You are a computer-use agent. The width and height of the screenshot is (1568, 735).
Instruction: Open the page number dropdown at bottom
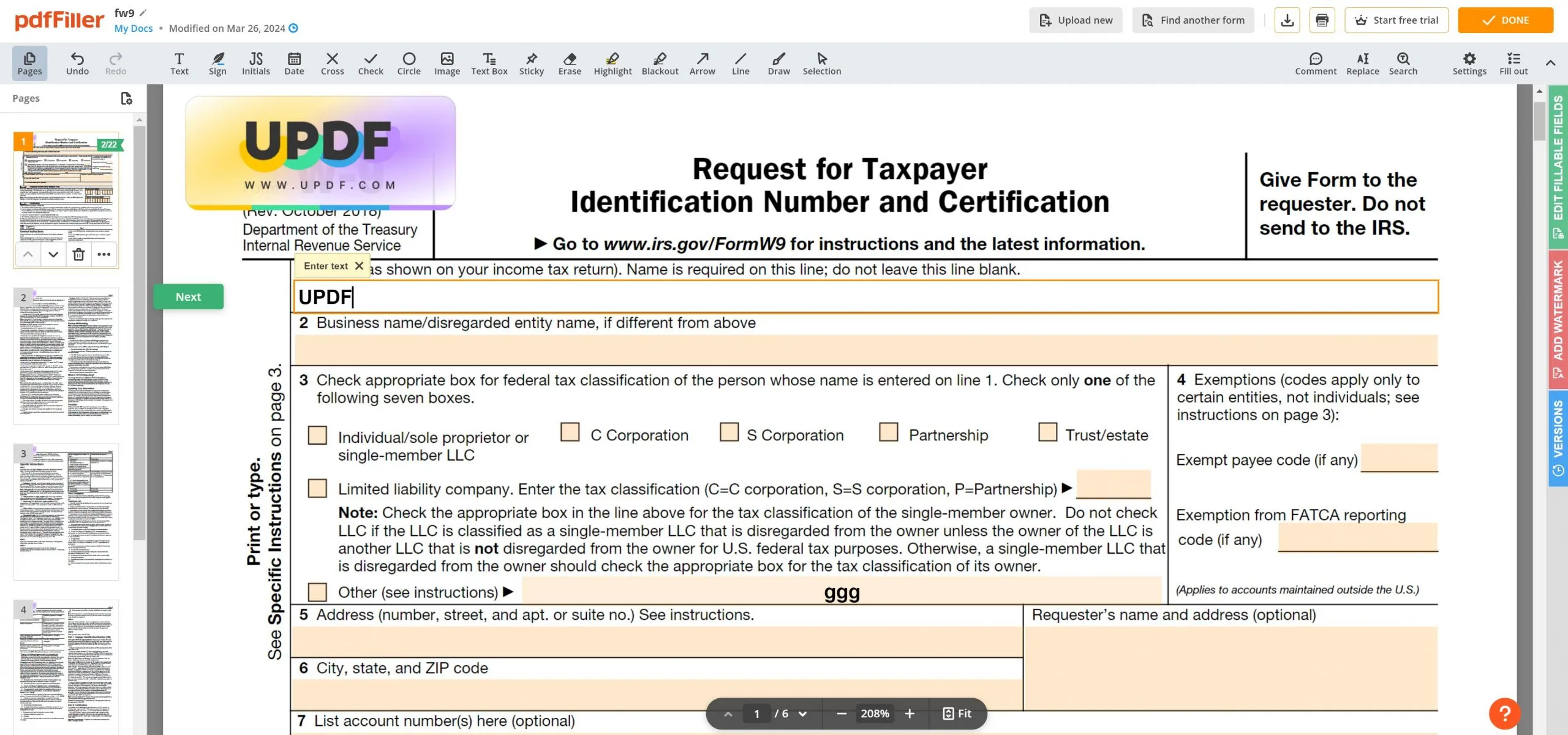[x=802, y=714]
